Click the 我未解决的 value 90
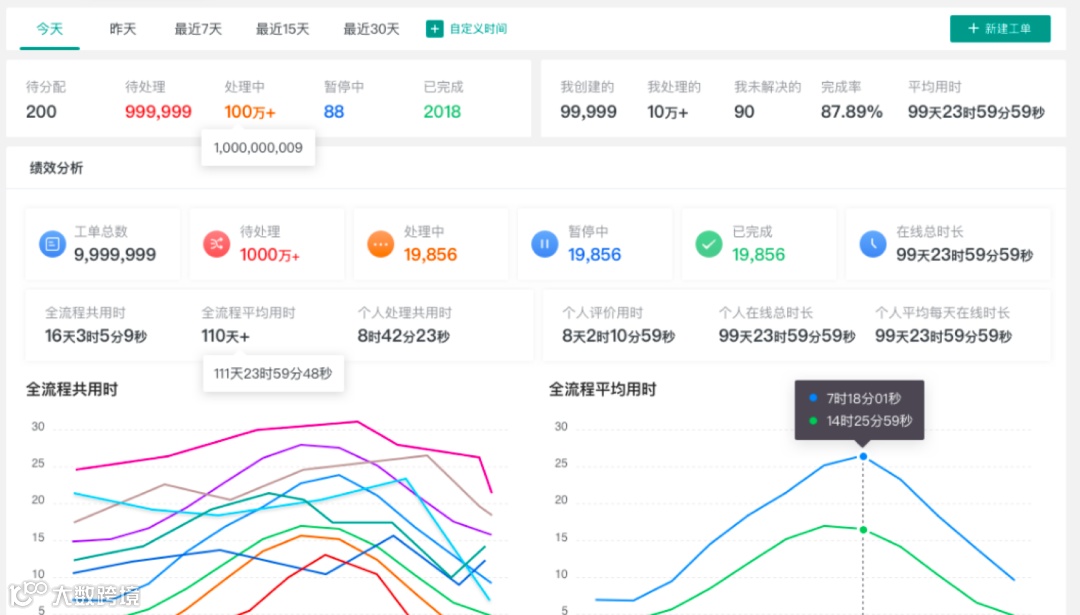The width and height of the screenshot is (1080, 615). (744, 112)
